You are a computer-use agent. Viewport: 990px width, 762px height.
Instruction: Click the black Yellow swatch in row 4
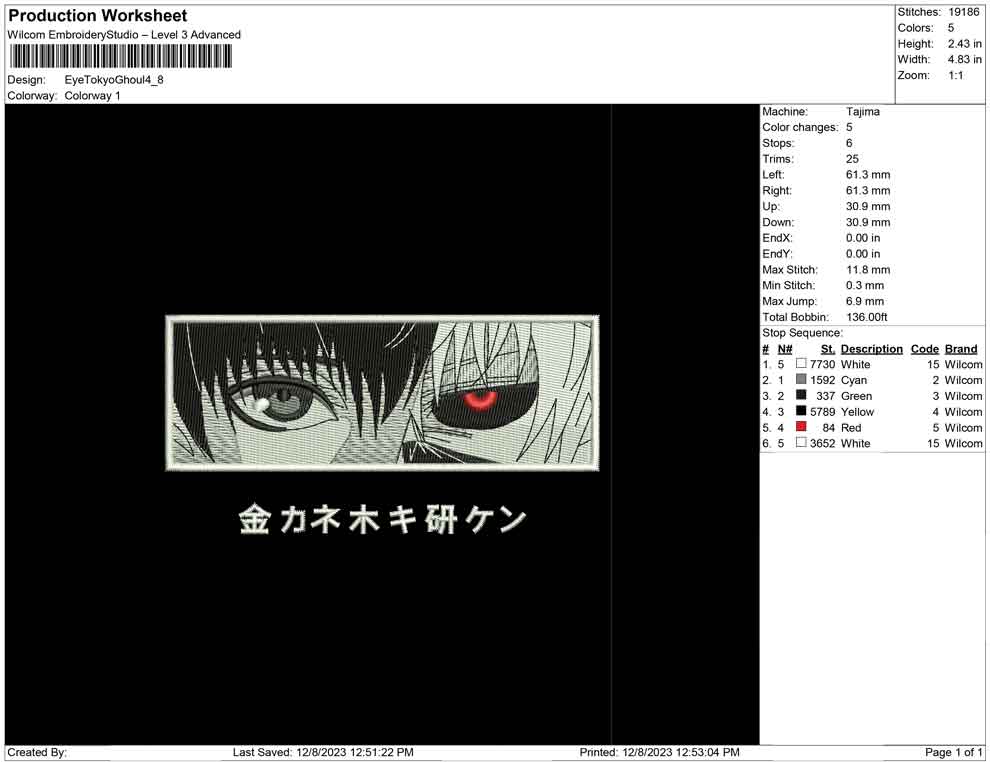[x=801, y=411]
